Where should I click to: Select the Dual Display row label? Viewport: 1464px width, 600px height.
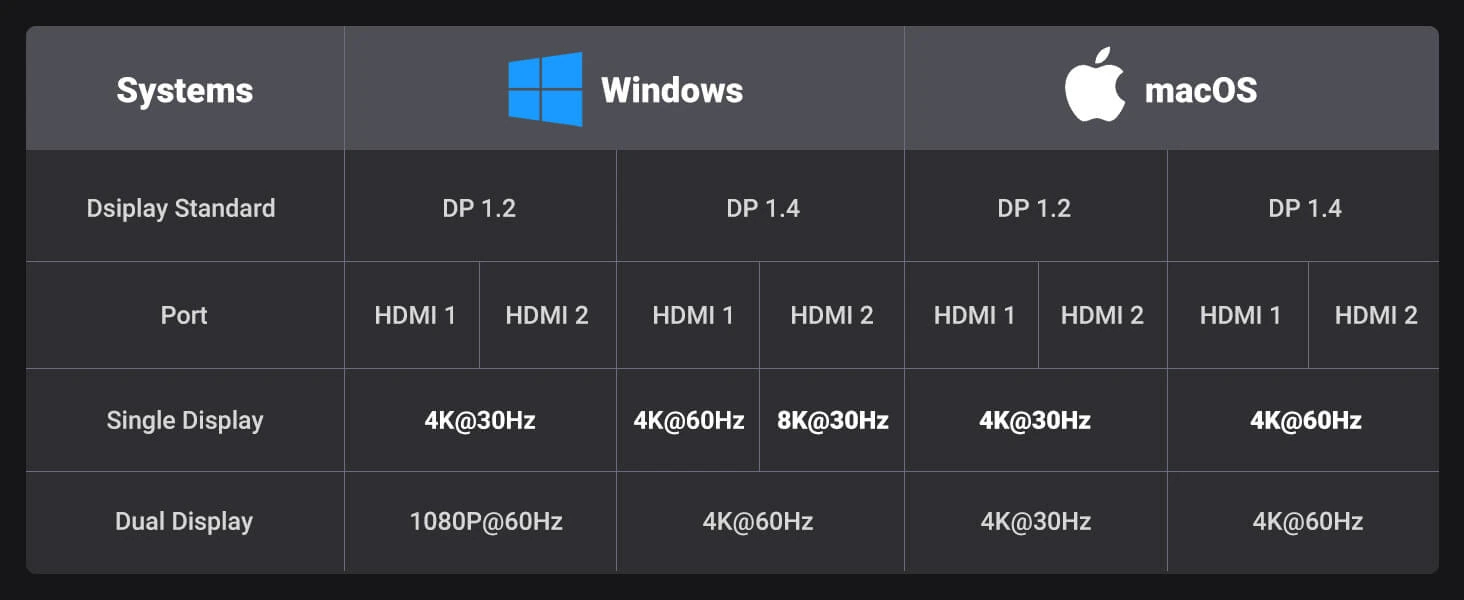click(184, 522)
